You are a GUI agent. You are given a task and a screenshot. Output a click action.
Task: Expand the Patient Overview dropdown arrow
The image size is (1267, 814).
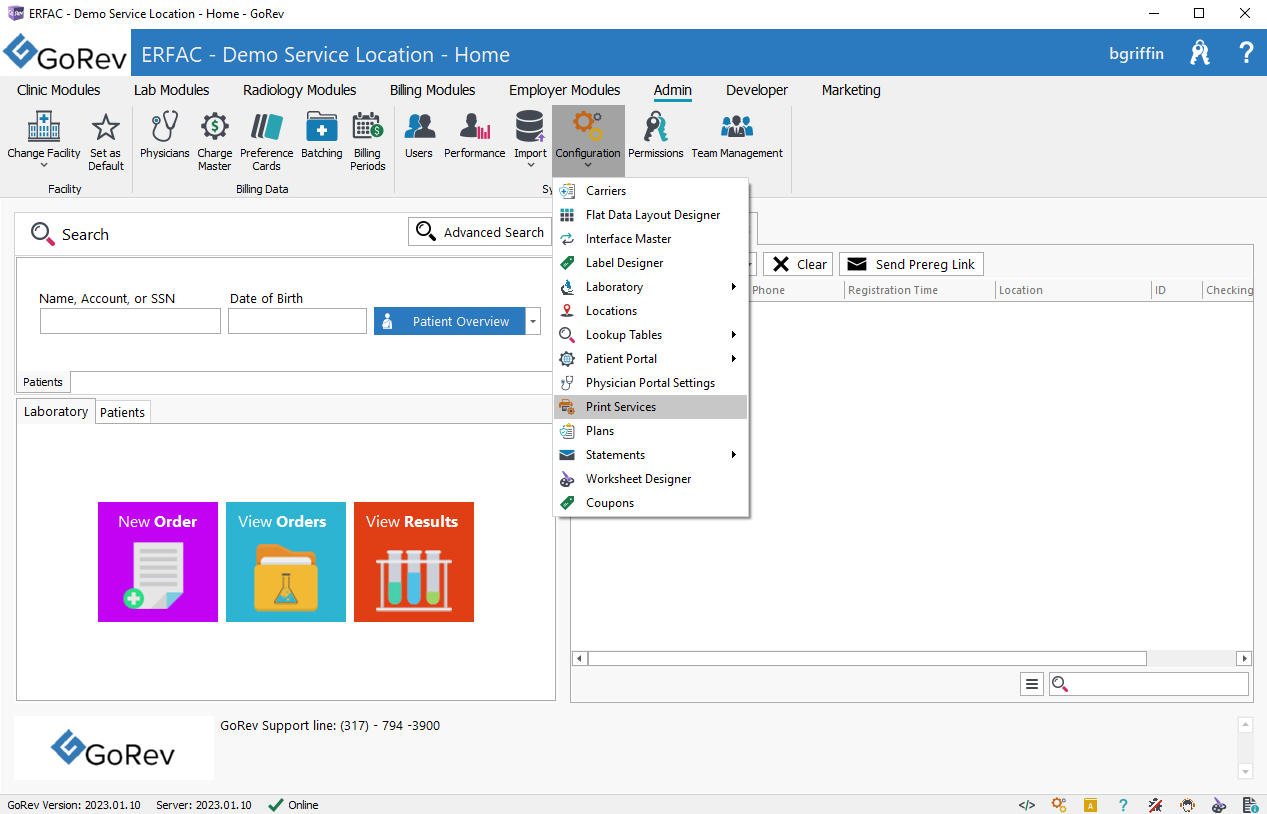tap(533, 321)
